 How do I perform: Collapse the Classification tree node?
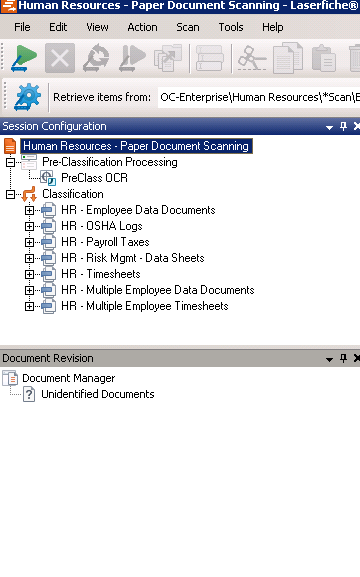[10, 194]
